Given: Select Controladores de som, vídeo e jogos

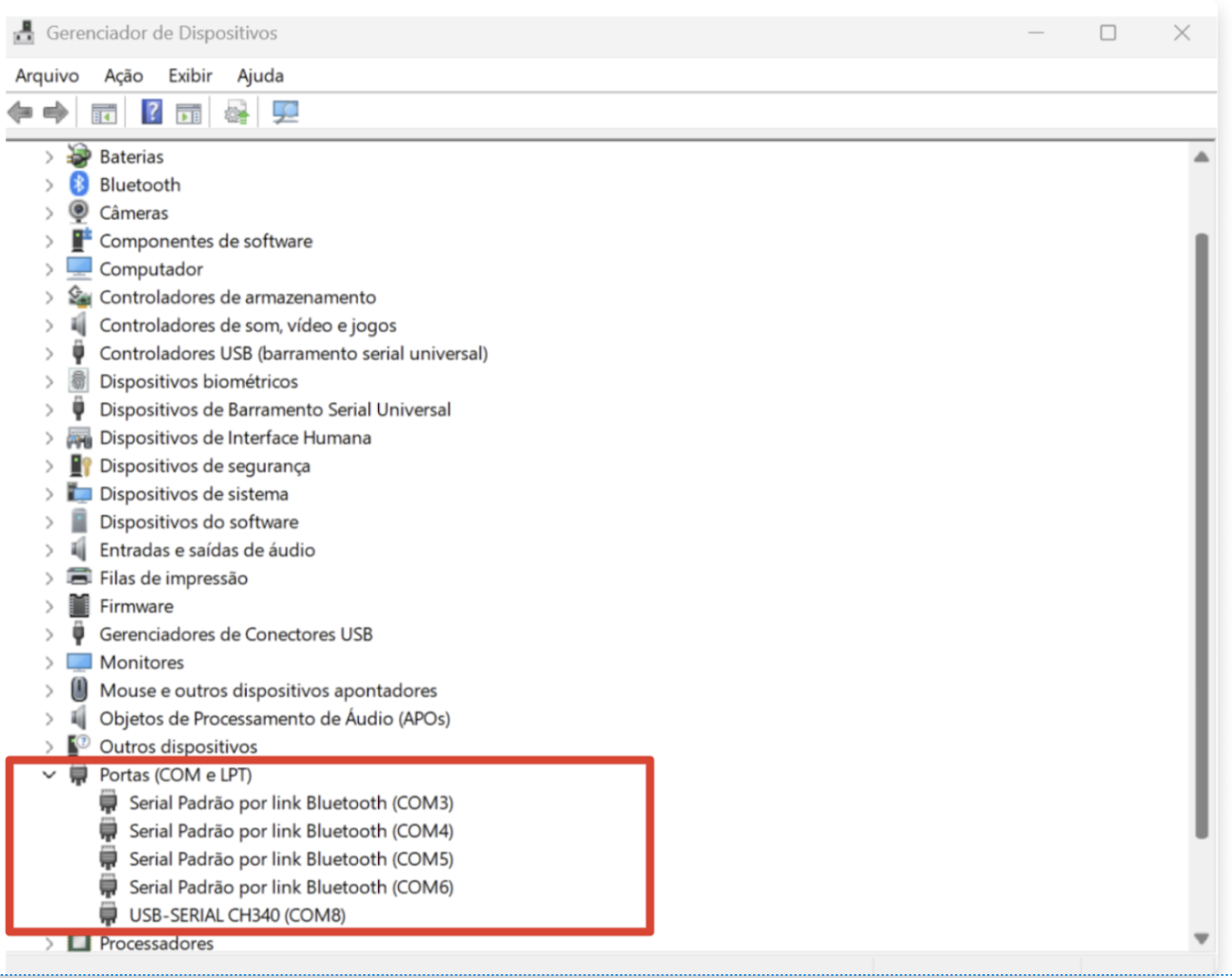Looking at the screenshot, I should (x=248, y=325).
